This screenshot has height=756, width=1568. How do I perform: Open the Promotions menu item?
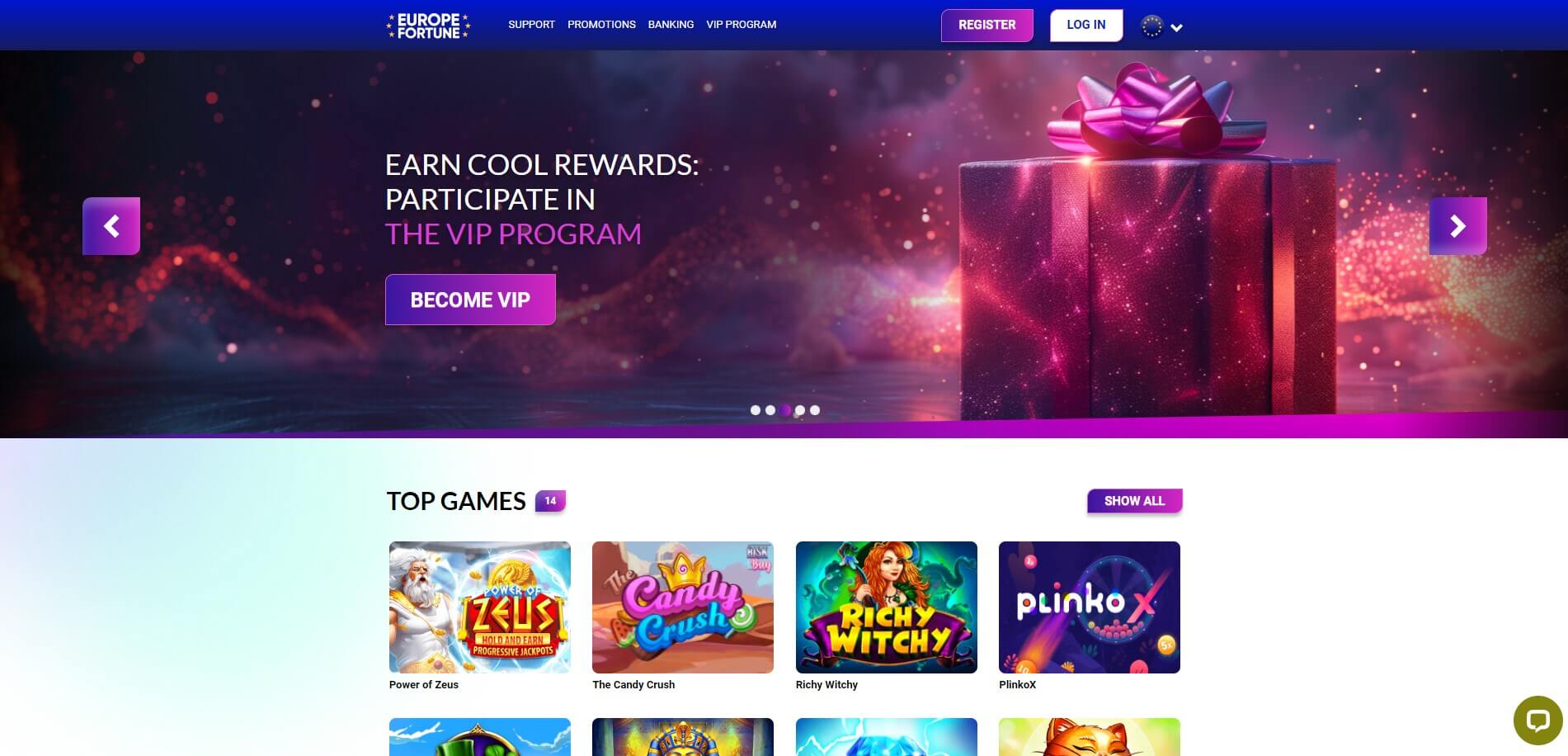pyautogui.click(x=601, y=25)
